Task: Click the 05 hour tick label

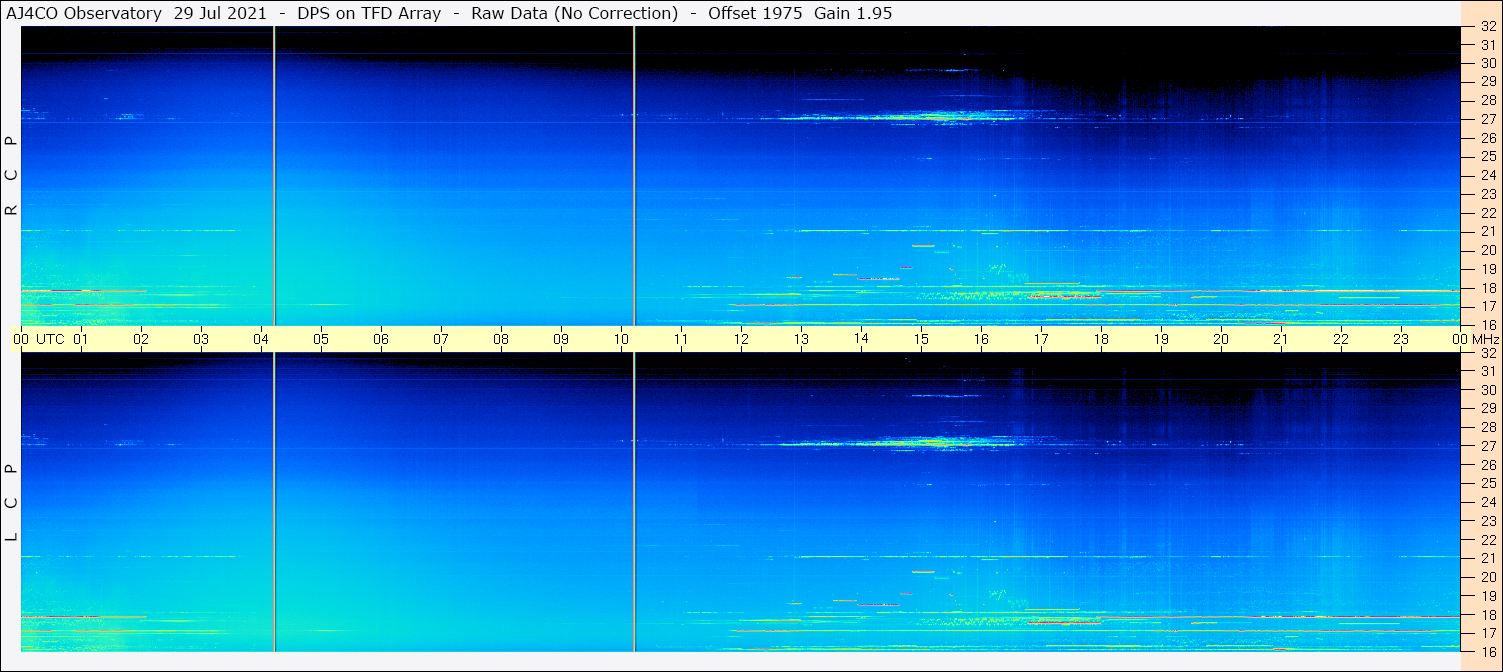Action: pyautogui.click(x=321, y=339)
